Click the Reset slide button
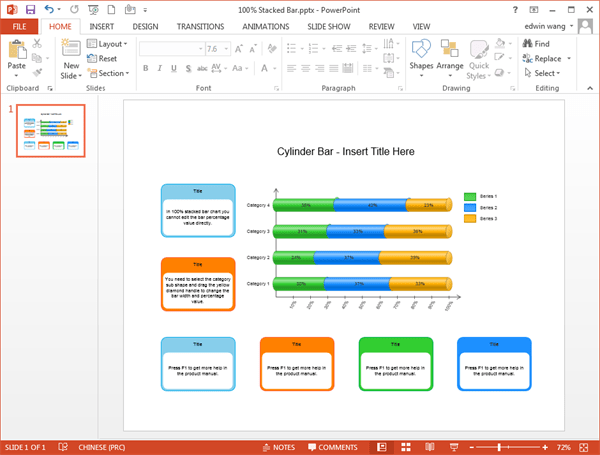Image resolution: width=600 pixels, height=455 pixels. 102,58
